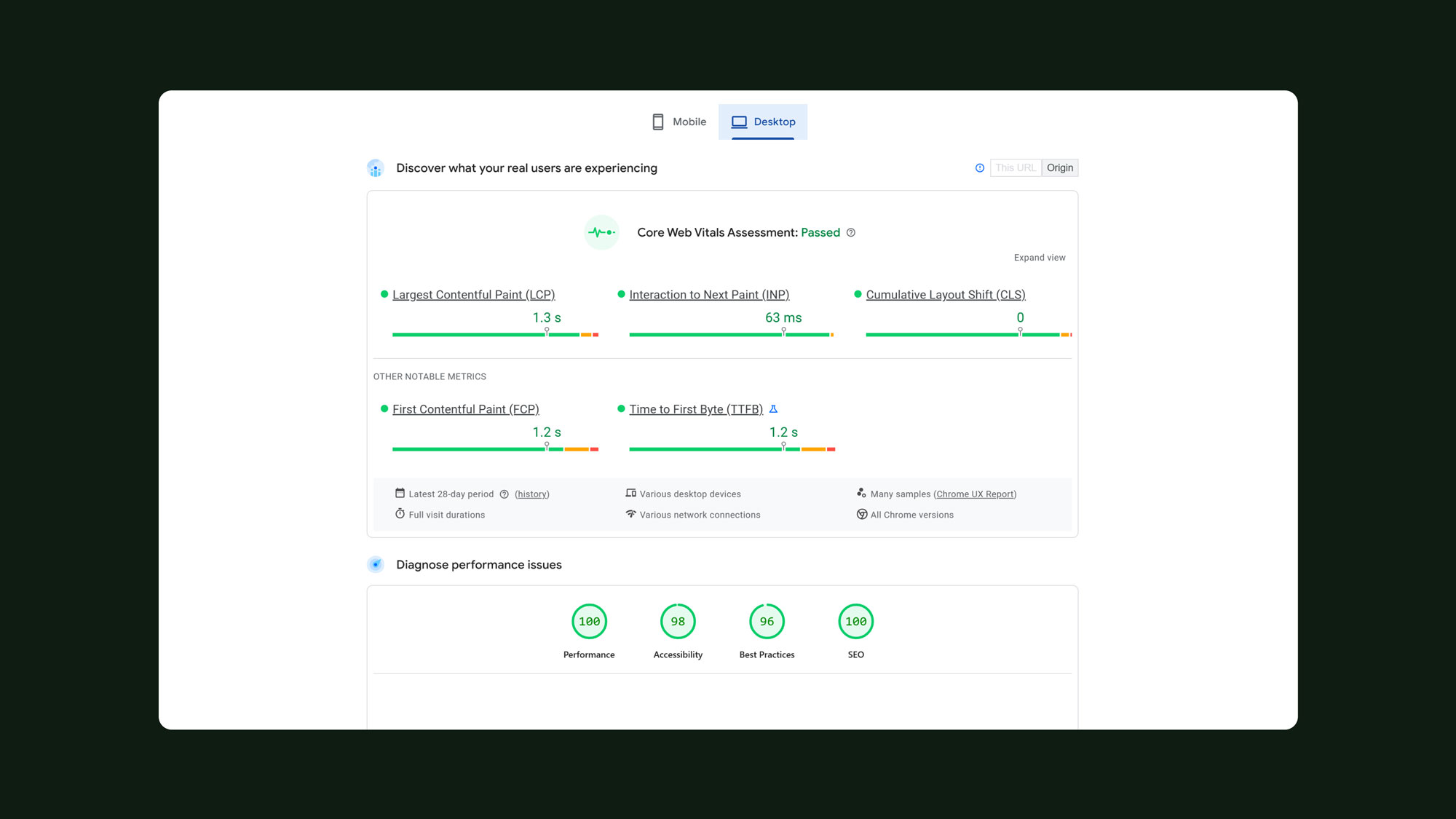Click the experimental flask icon beside TTFB
The height and width of the screenshot is (819, 1456).
coord(774,409)
